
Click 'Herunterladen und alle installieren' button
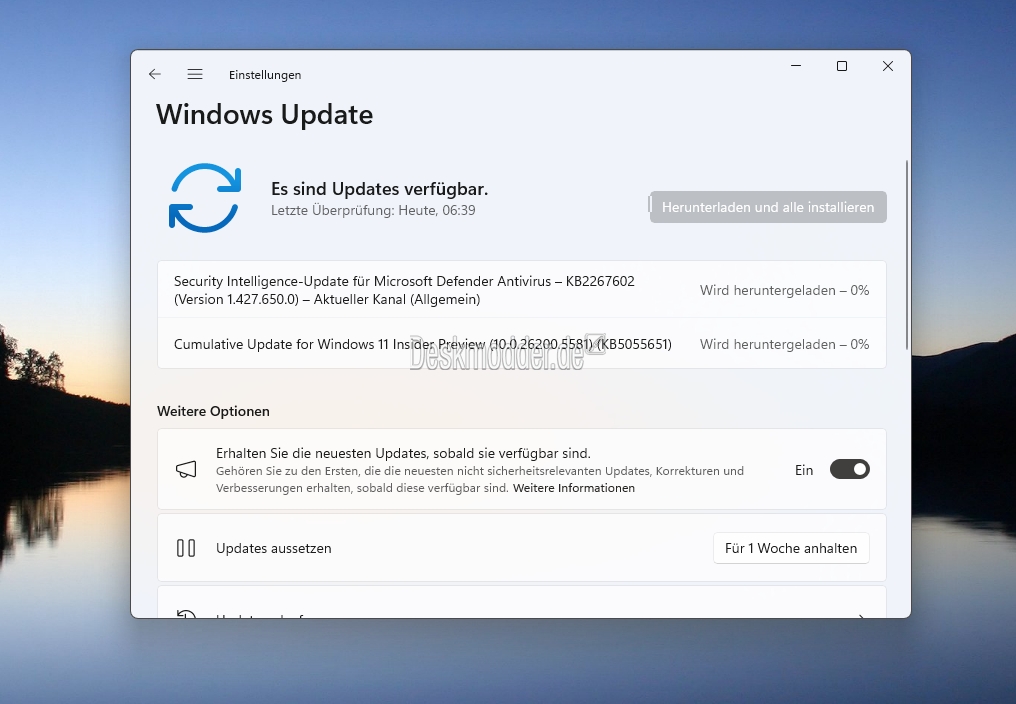tap(768, 207)
